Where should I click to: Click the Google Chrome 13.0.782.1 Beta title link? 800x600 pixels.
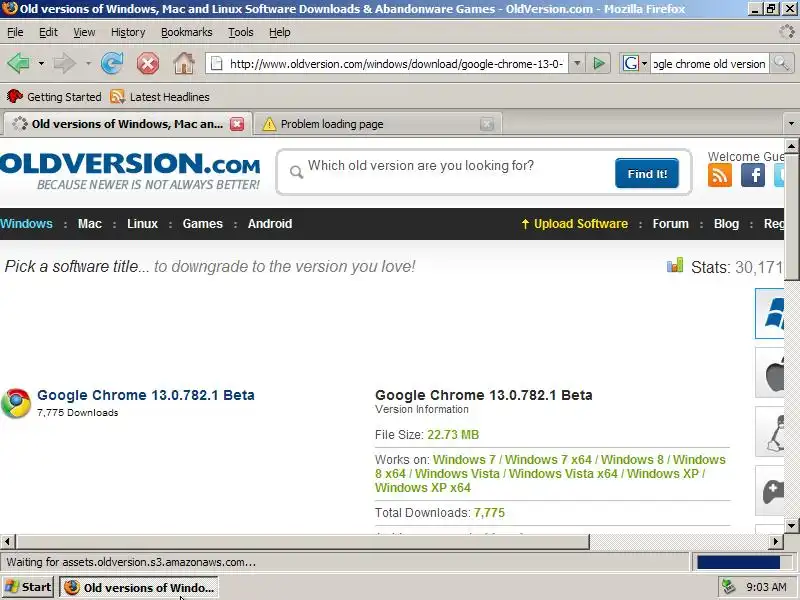click(146, 395)
